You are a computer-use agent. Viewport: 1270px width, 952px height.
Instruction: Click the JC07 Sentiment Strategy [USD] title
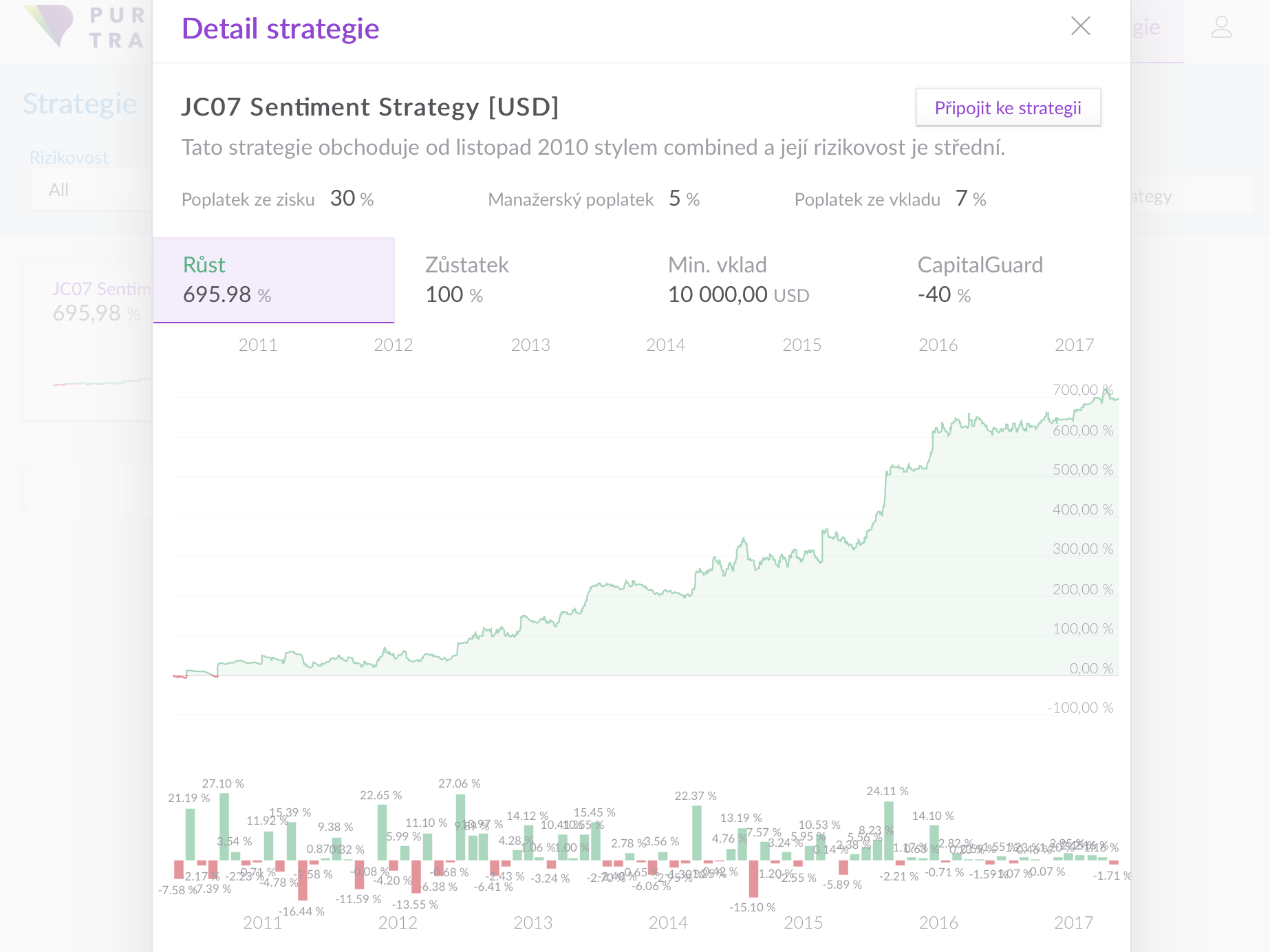369,107
